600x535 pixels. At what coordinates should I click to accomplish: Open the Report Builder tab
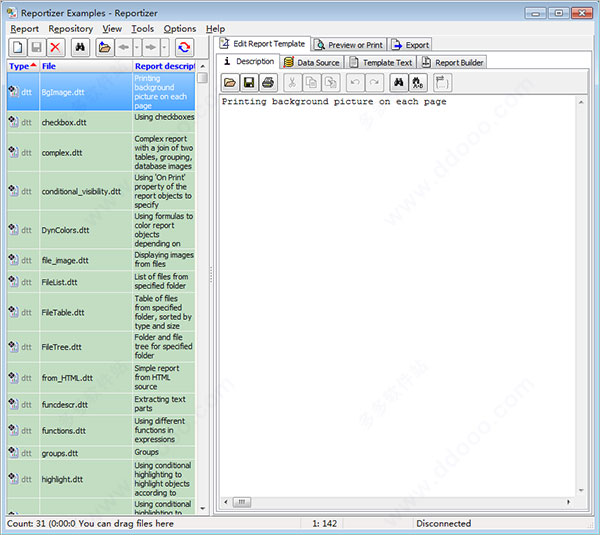coord(452,62)
